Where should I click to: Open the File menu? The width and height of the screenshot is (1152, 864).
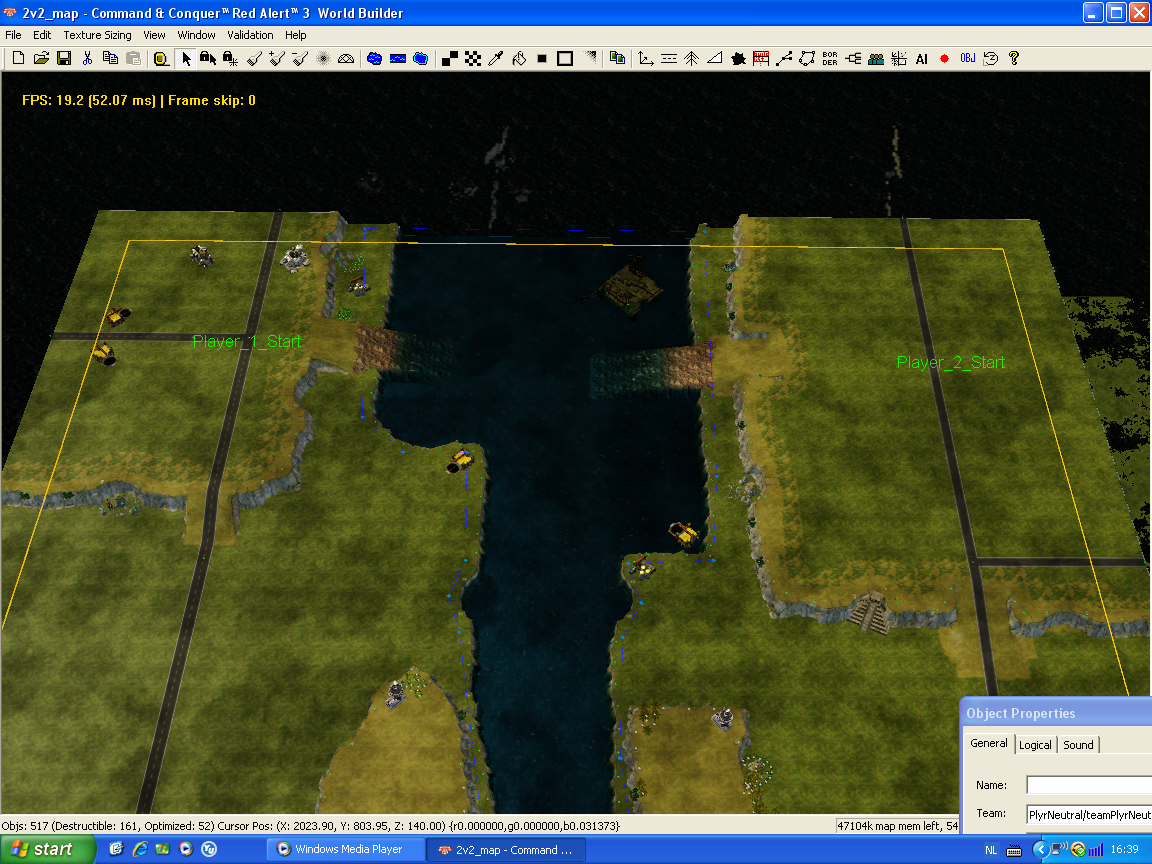tap(13, 35)
